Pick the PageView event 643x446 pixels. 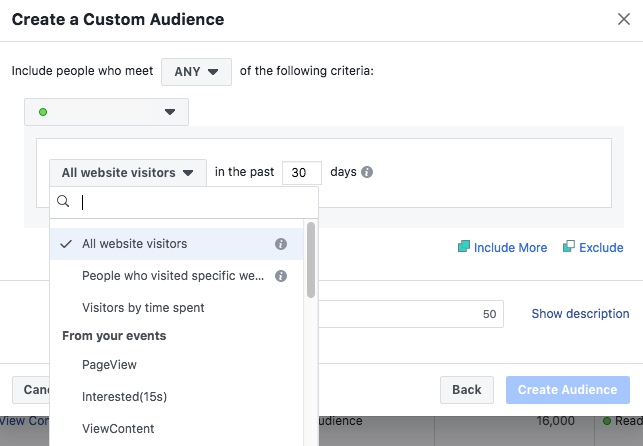tap(176, 364)
